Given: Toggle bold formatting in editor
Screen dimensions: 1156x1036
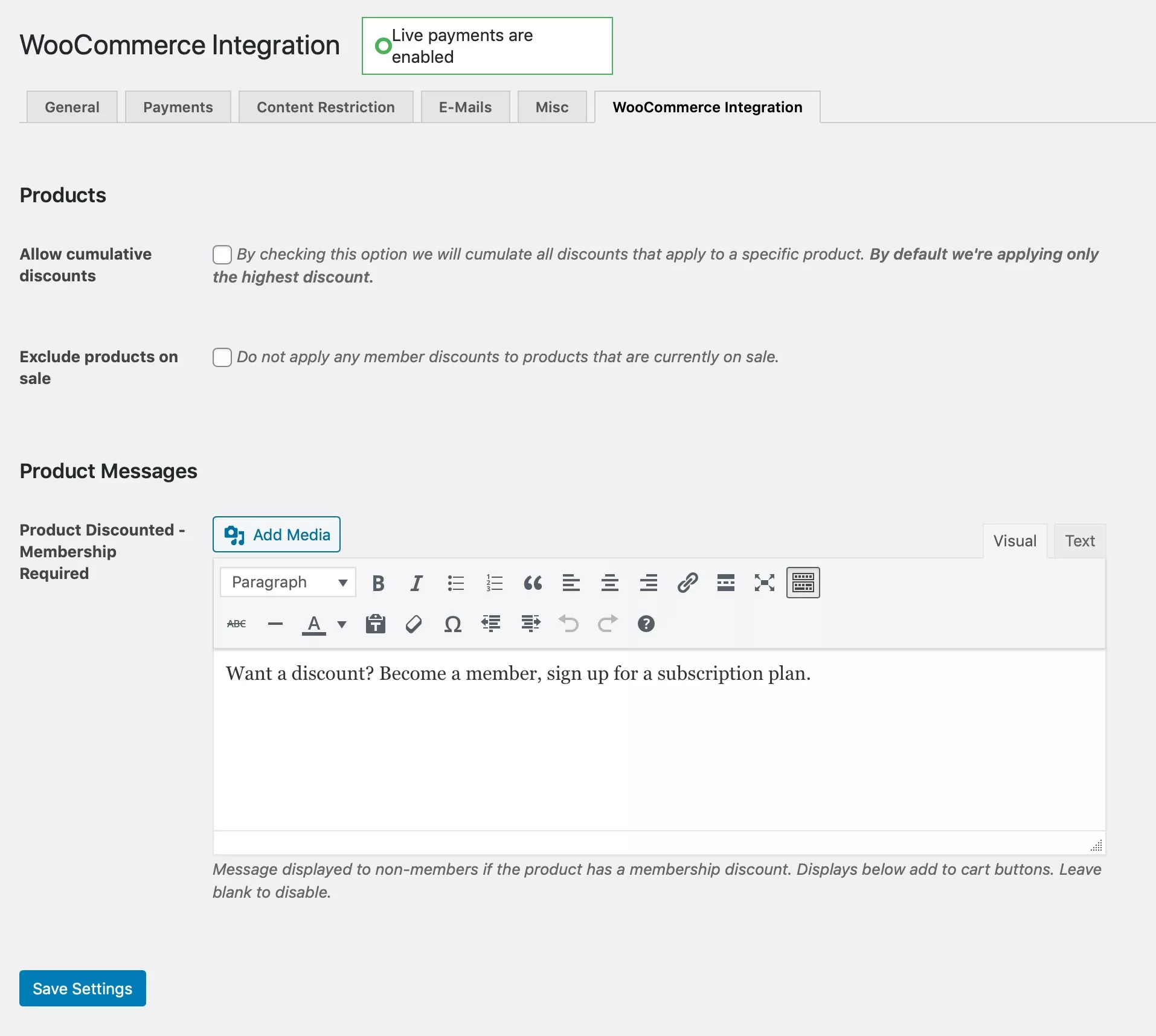Looking at the screenshot, I should (378, 583).
